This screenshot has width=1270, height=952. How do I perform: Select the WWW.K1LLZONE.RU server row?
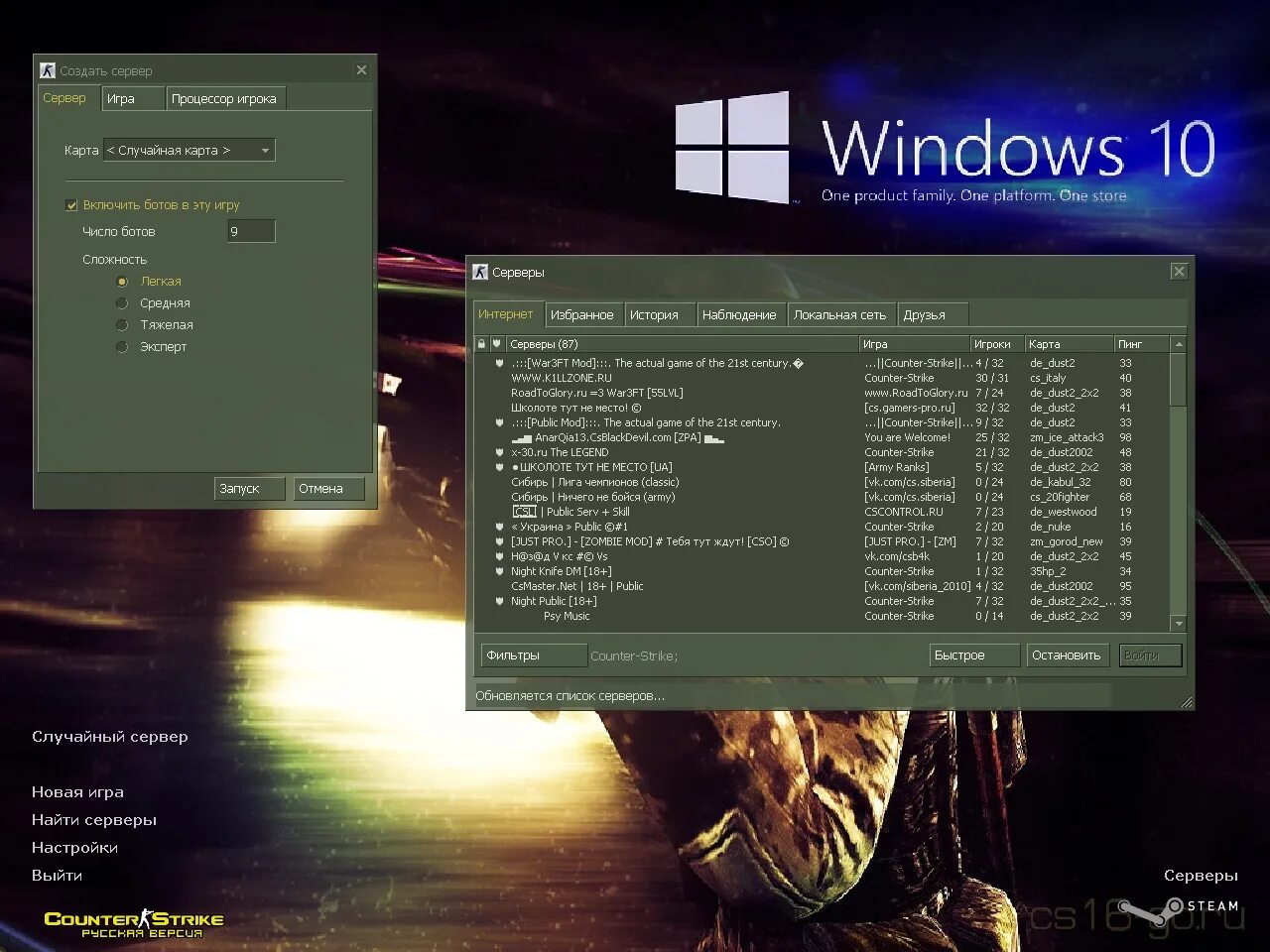[823, 378]
